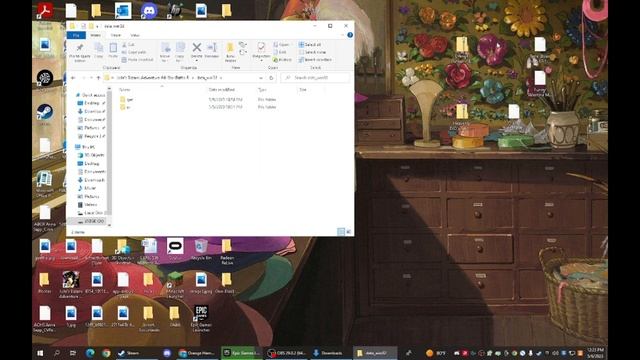The width and height of the screenshot is (640, 360).
Task: Click the Adobe Acrobat desktop icon
Action: pos(44,10)
